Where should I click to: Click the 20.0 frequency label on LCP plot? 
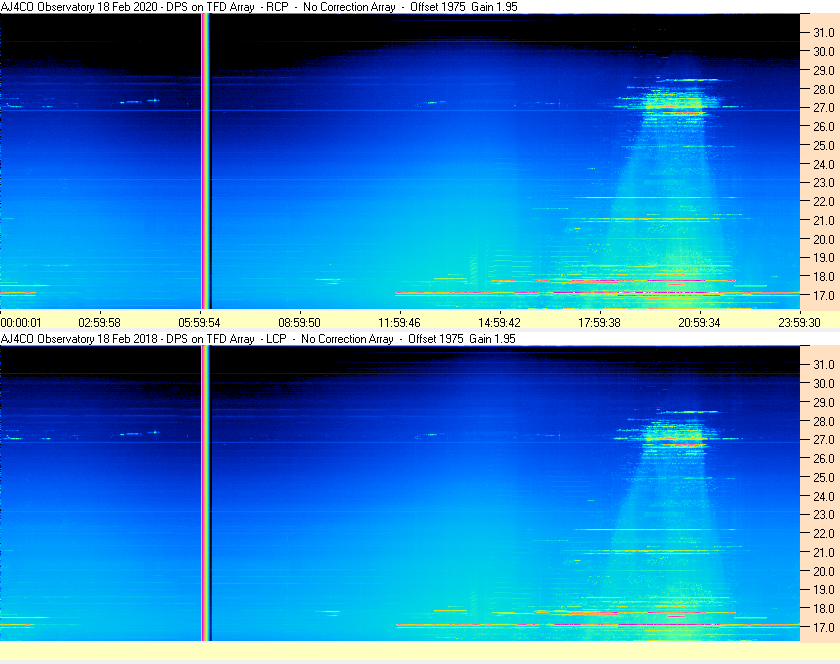pos(824,571)
